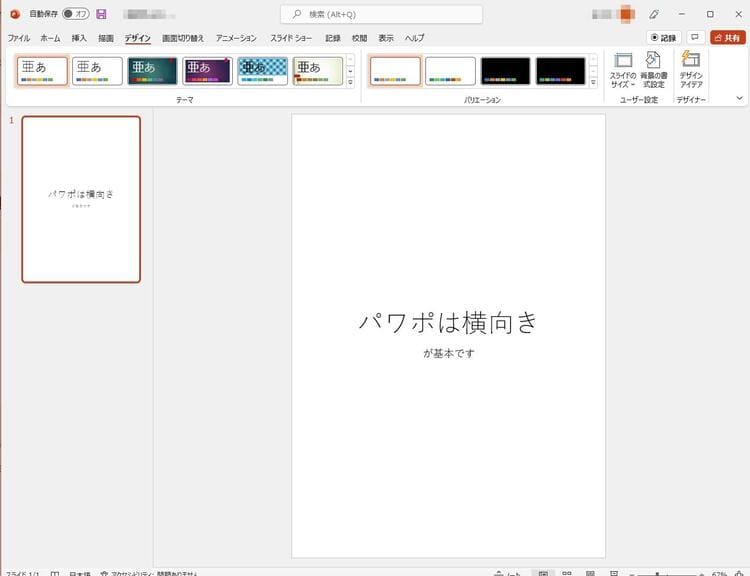Click the デザイン tab
Viewport: 750px width, 576px height.
pos(138,38)
